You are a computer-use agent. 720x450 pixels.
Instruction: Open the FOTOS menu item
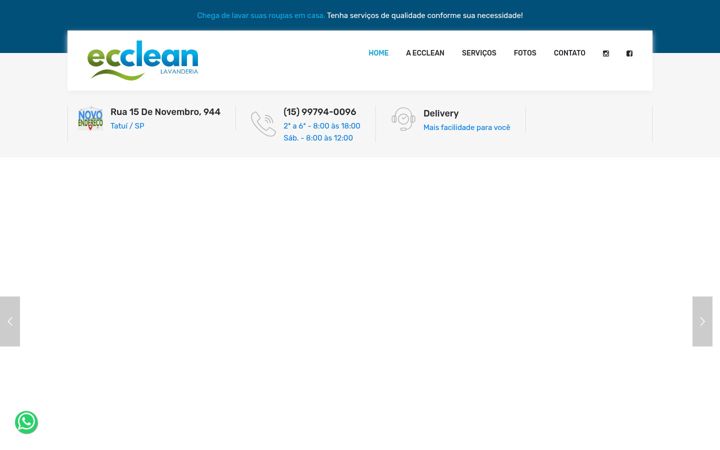pyautogui.click(x=525, y=53)
